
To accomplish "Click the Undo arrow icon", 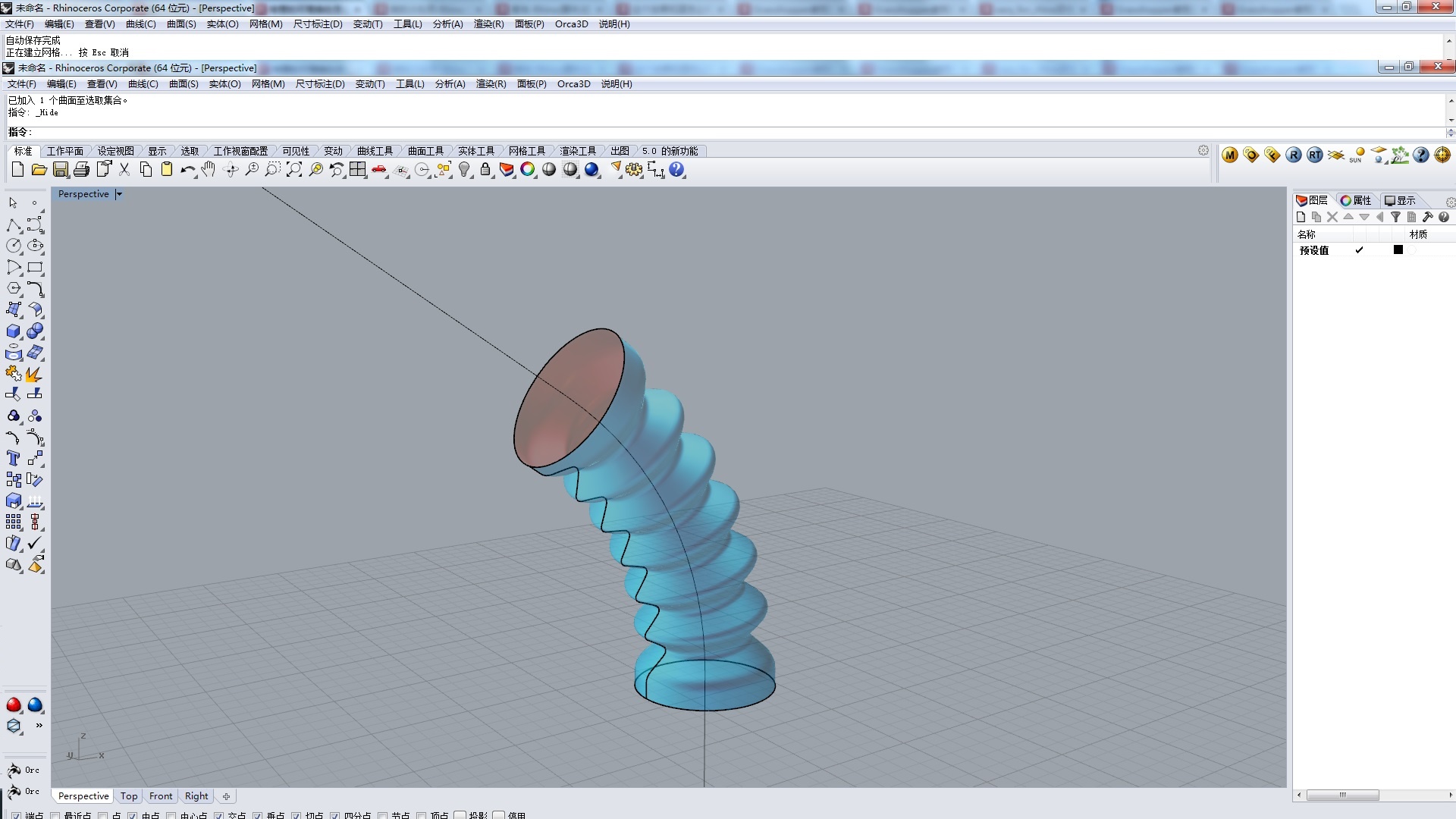I will point(187,170).
